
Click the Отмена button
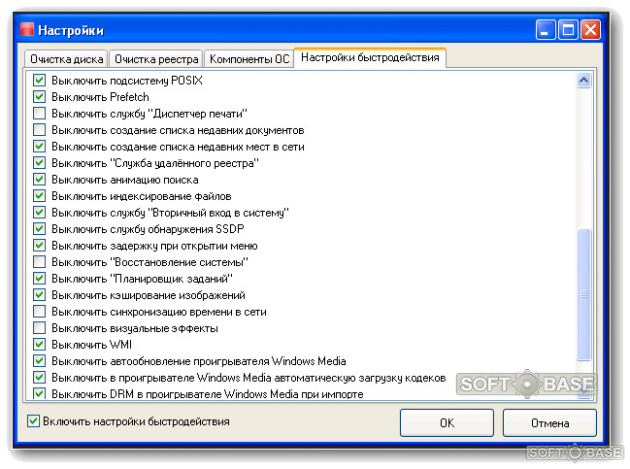tap(549, 423)
